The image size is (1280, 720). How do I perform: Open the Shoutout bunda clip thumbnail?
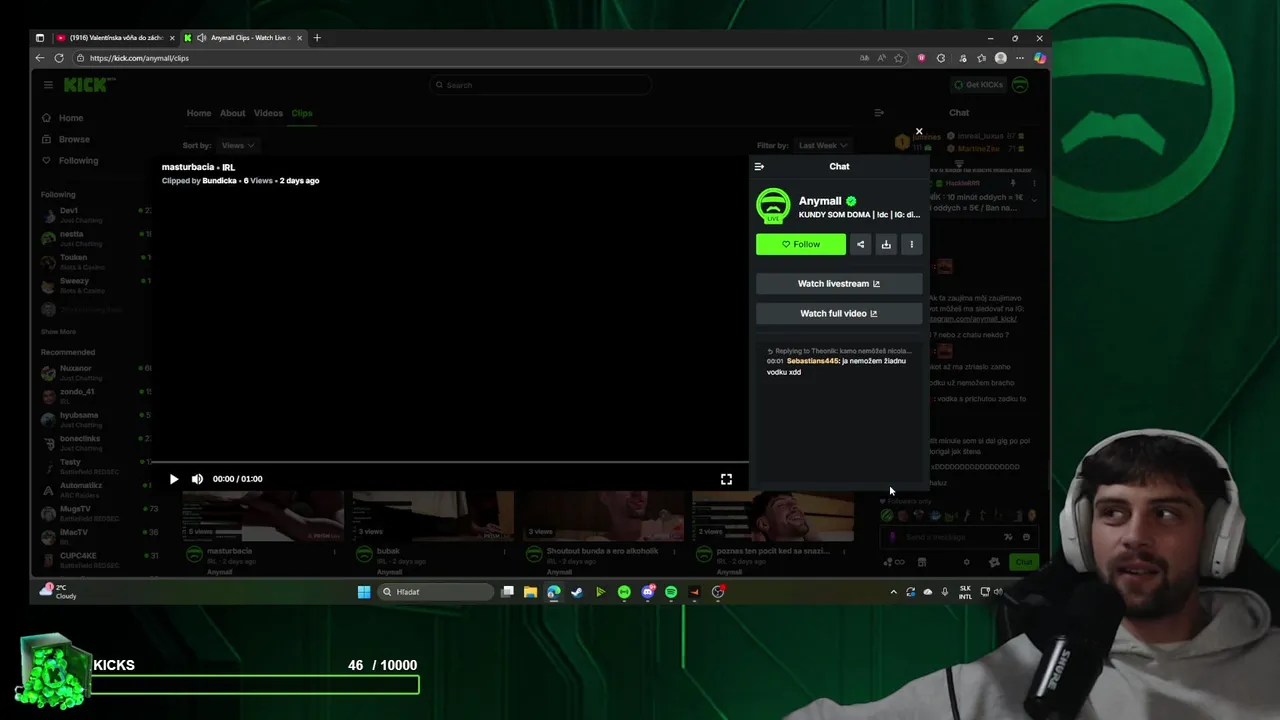[x=603, y=516]
